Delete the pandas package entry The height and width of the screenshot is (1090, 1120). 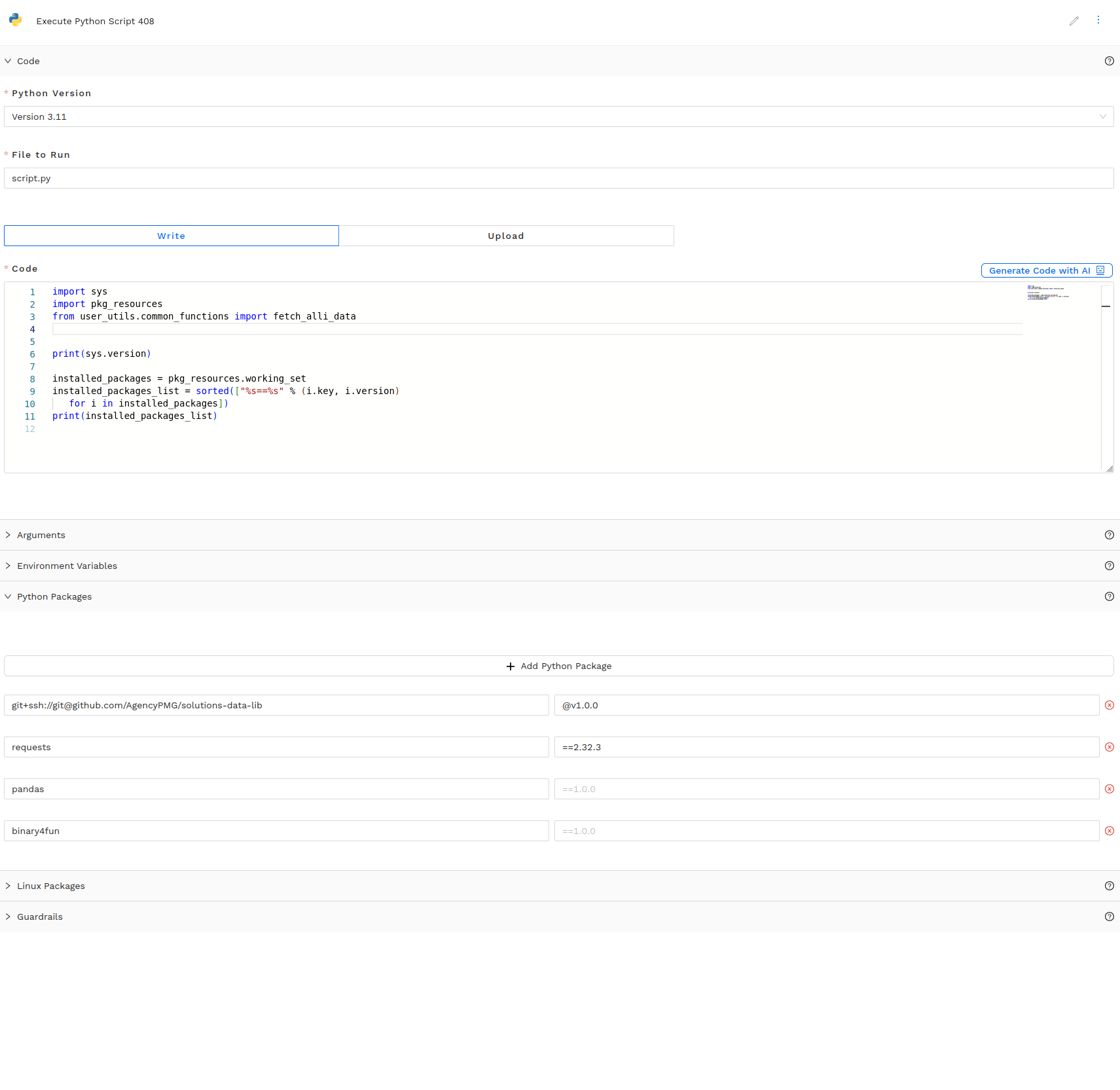[x=1109, y=789]
